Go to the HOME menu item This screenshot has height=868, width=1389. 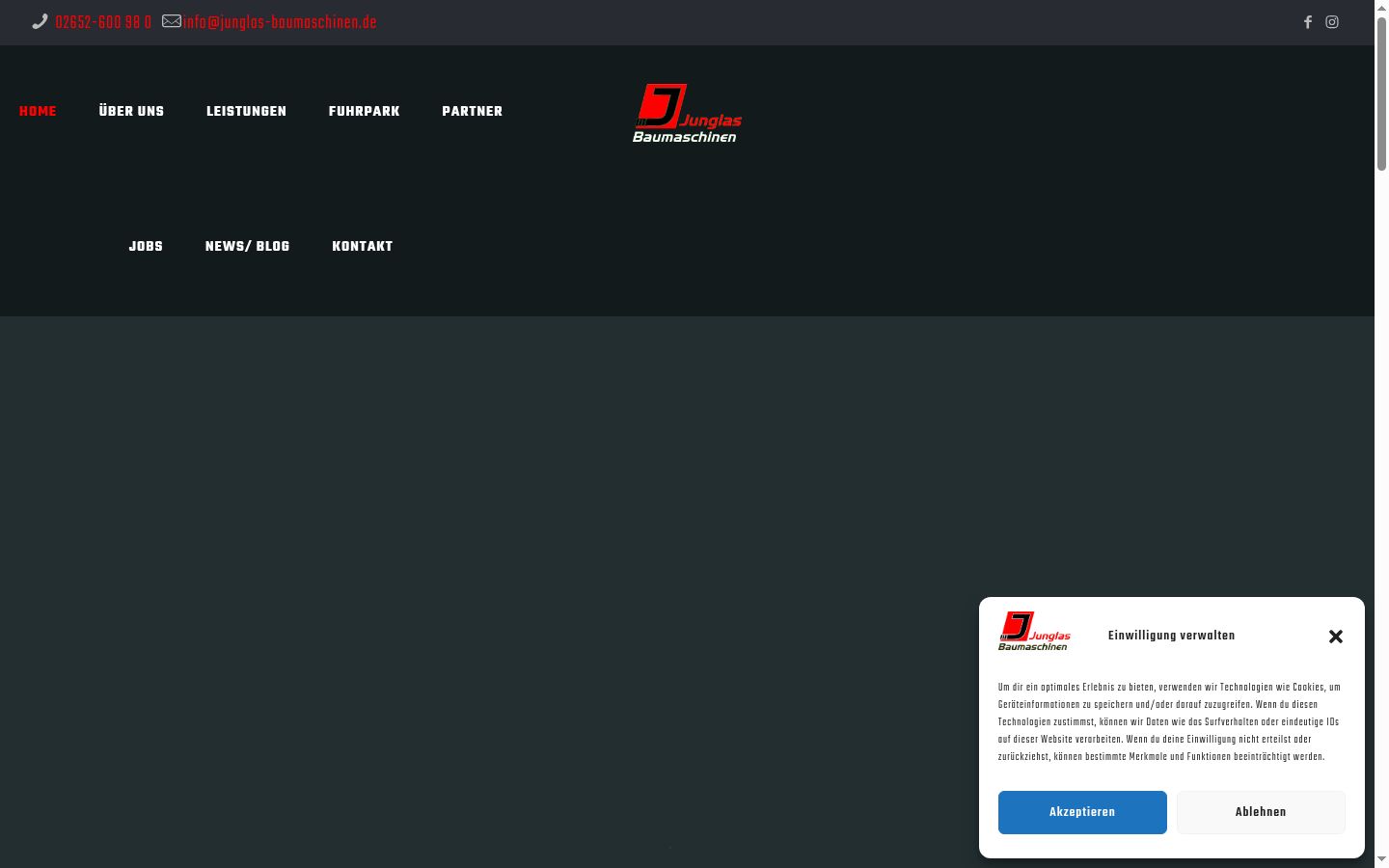click(38, 112)
